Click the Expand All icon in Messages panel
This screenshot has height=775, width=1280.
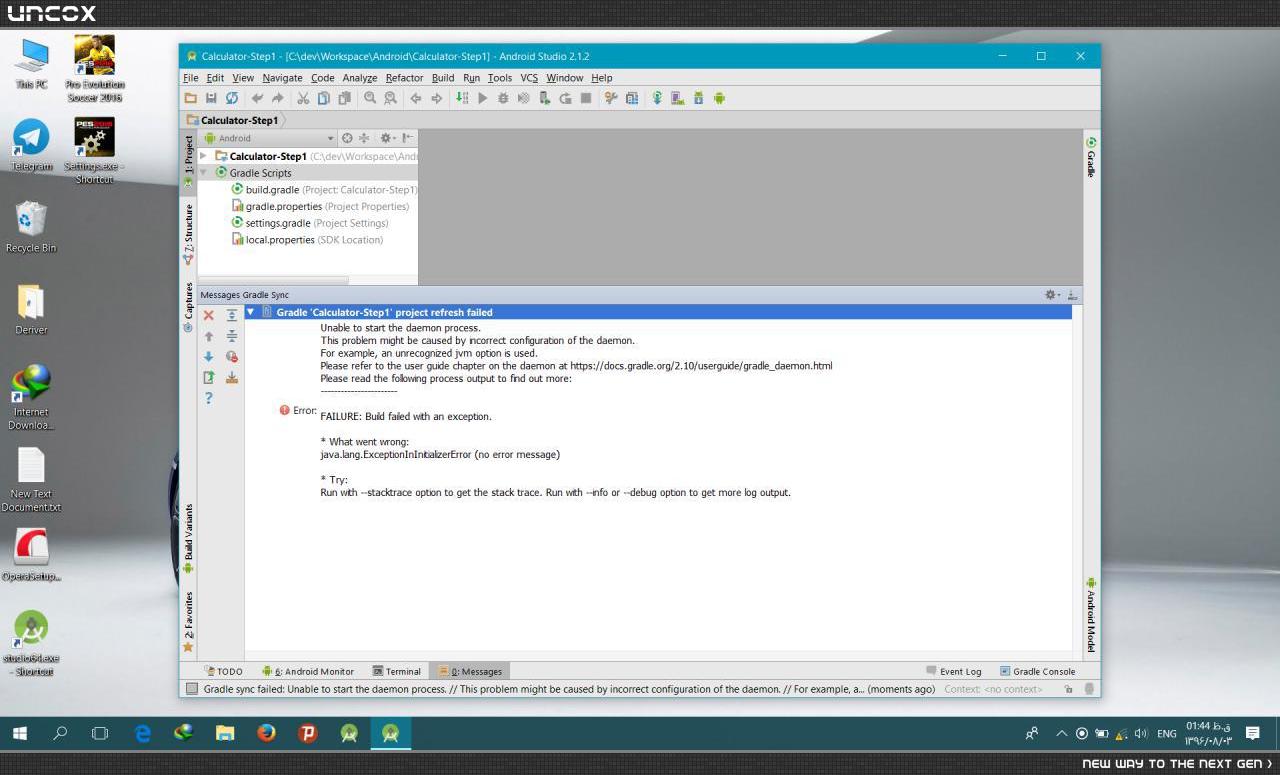pos(231,315)
